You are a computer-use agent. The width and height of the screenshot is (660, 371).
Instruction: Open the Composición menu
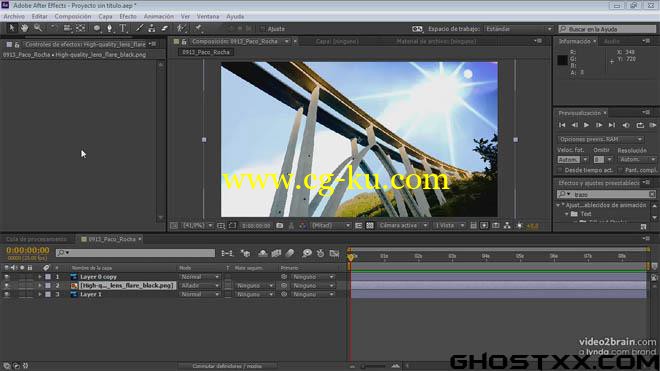point(72,16)
